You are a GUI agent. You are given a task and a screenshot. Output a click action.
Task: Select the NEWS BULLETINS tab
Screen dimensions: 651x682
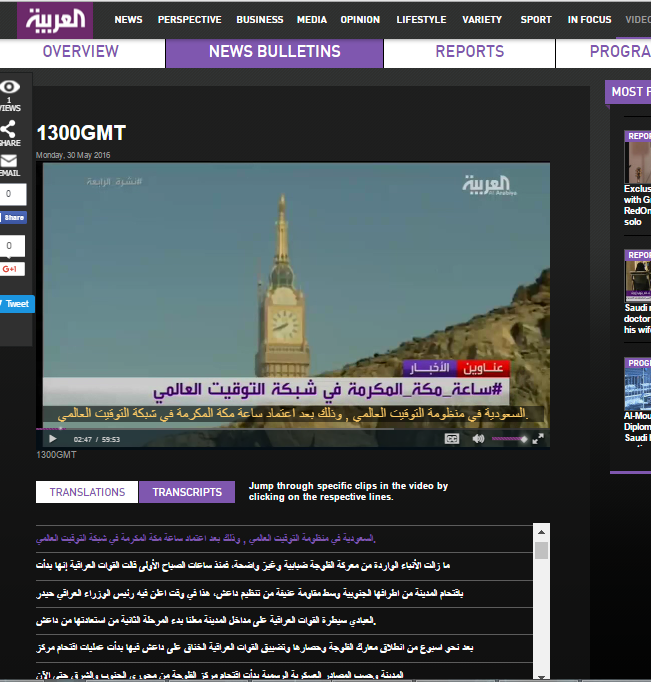pyautogui.click(x=274, y=52)
